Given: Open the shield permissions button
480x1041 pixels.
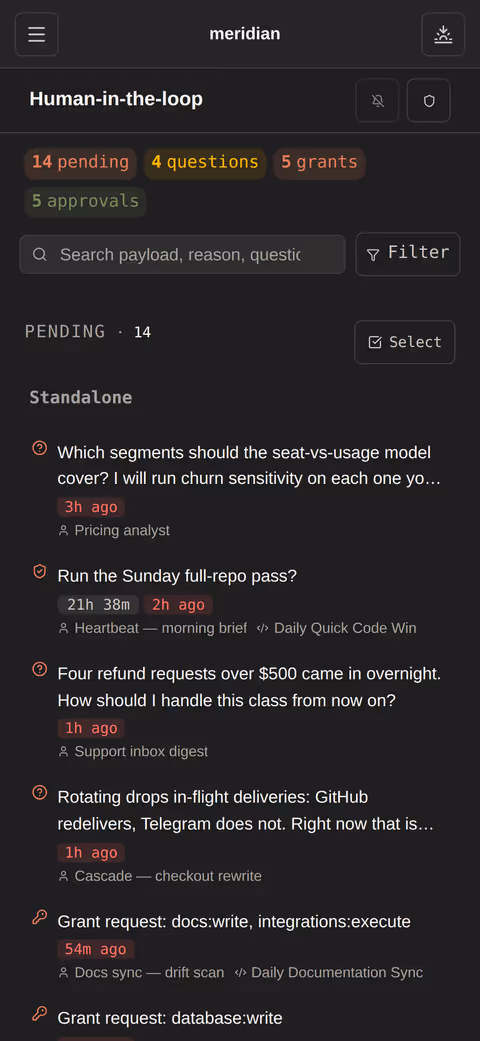Looking at the screenshot, I should 429,101.
